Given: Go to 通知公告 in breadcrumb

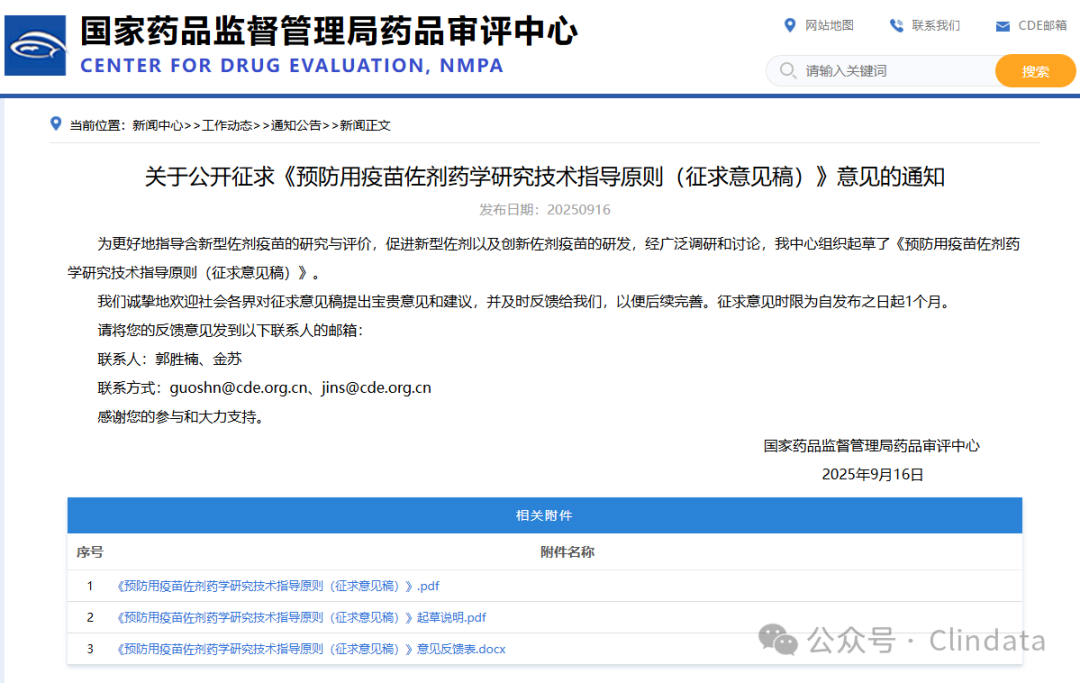Looking at the screenshot, I should tap(296, 125).
